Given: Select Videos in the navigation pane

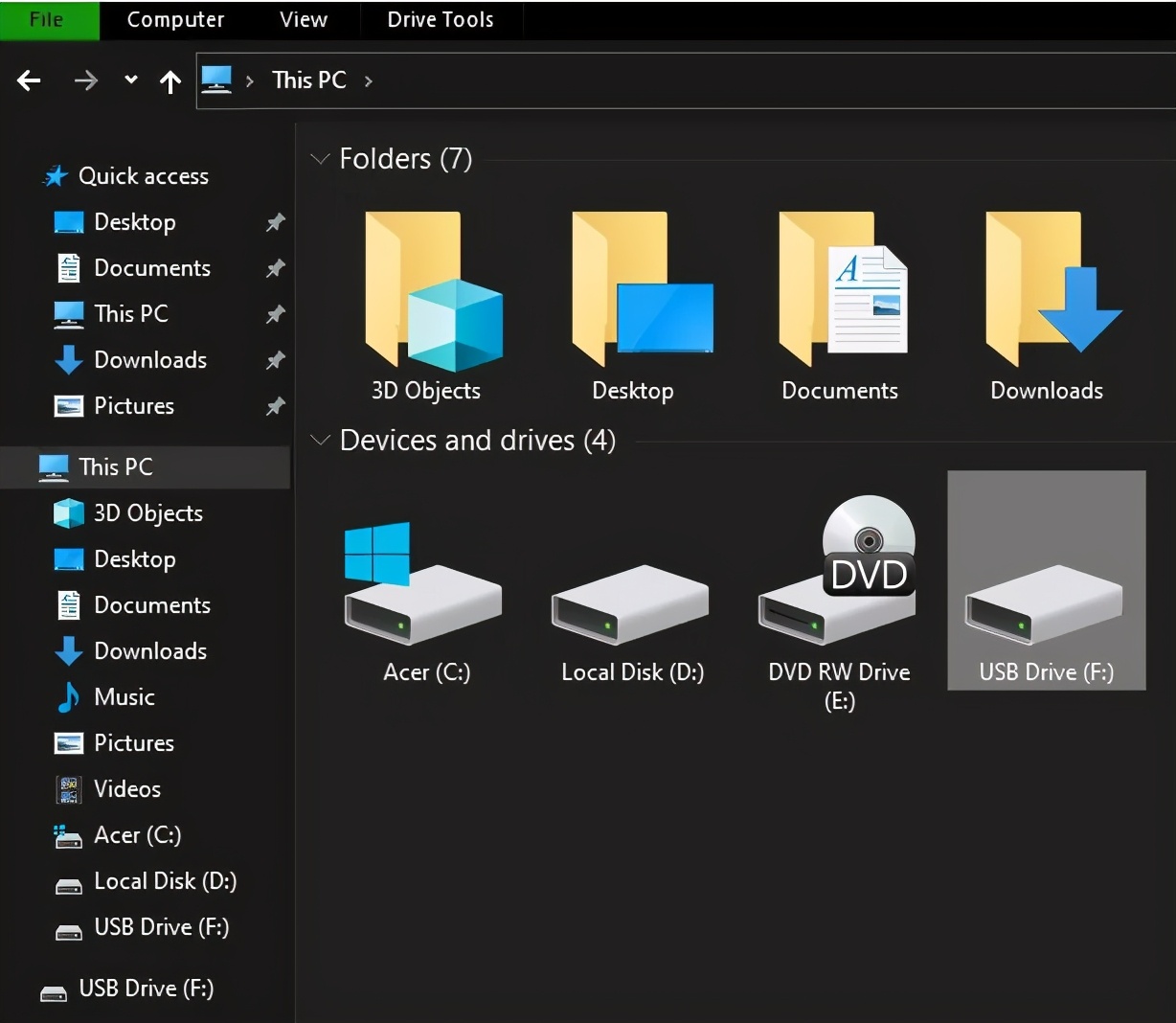Looking at the screenshot, I should 126,789.
